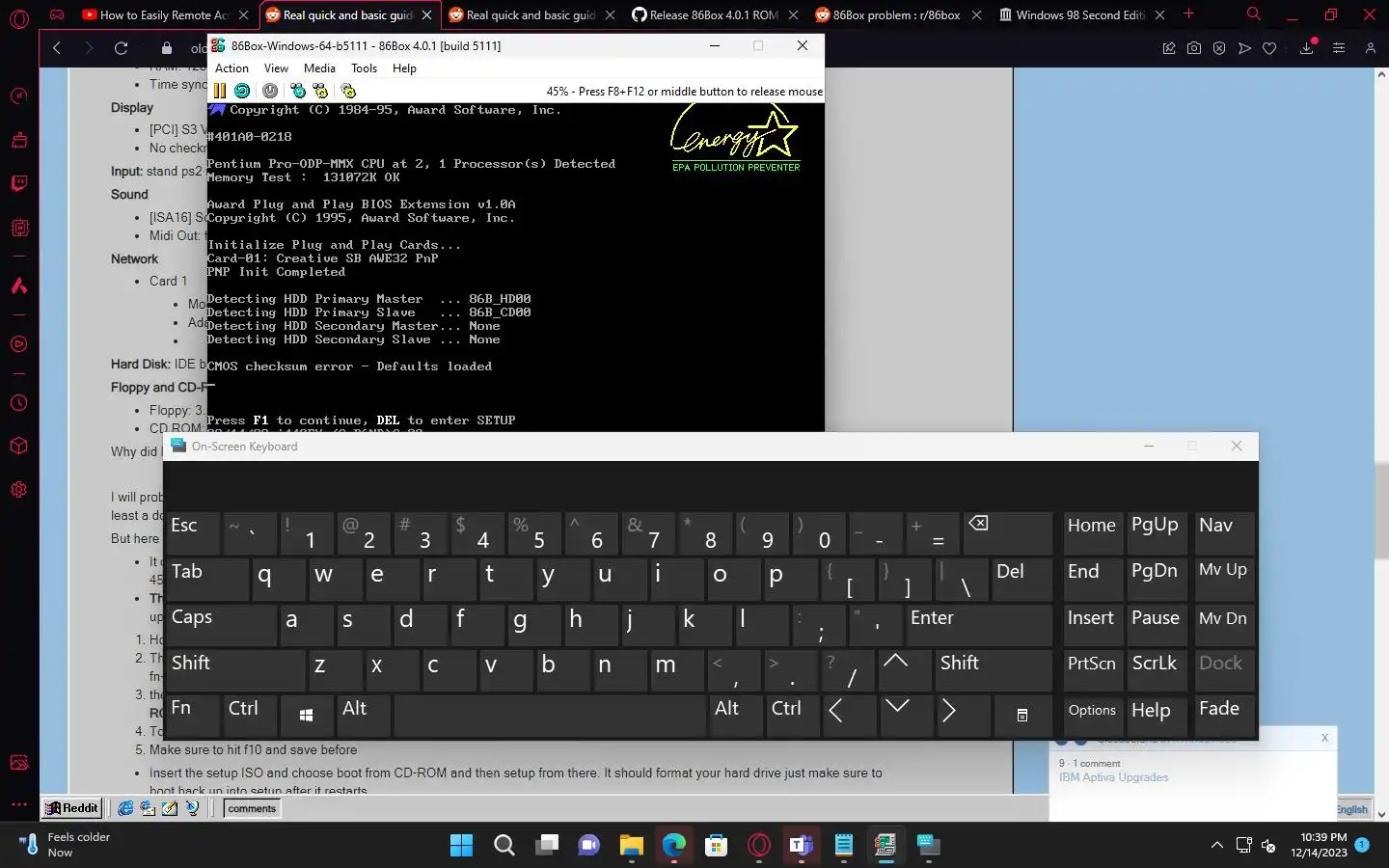Click the Windows logo key on On-Screen Keyboard
1389x868 pixels.
(x=306, y=716)
